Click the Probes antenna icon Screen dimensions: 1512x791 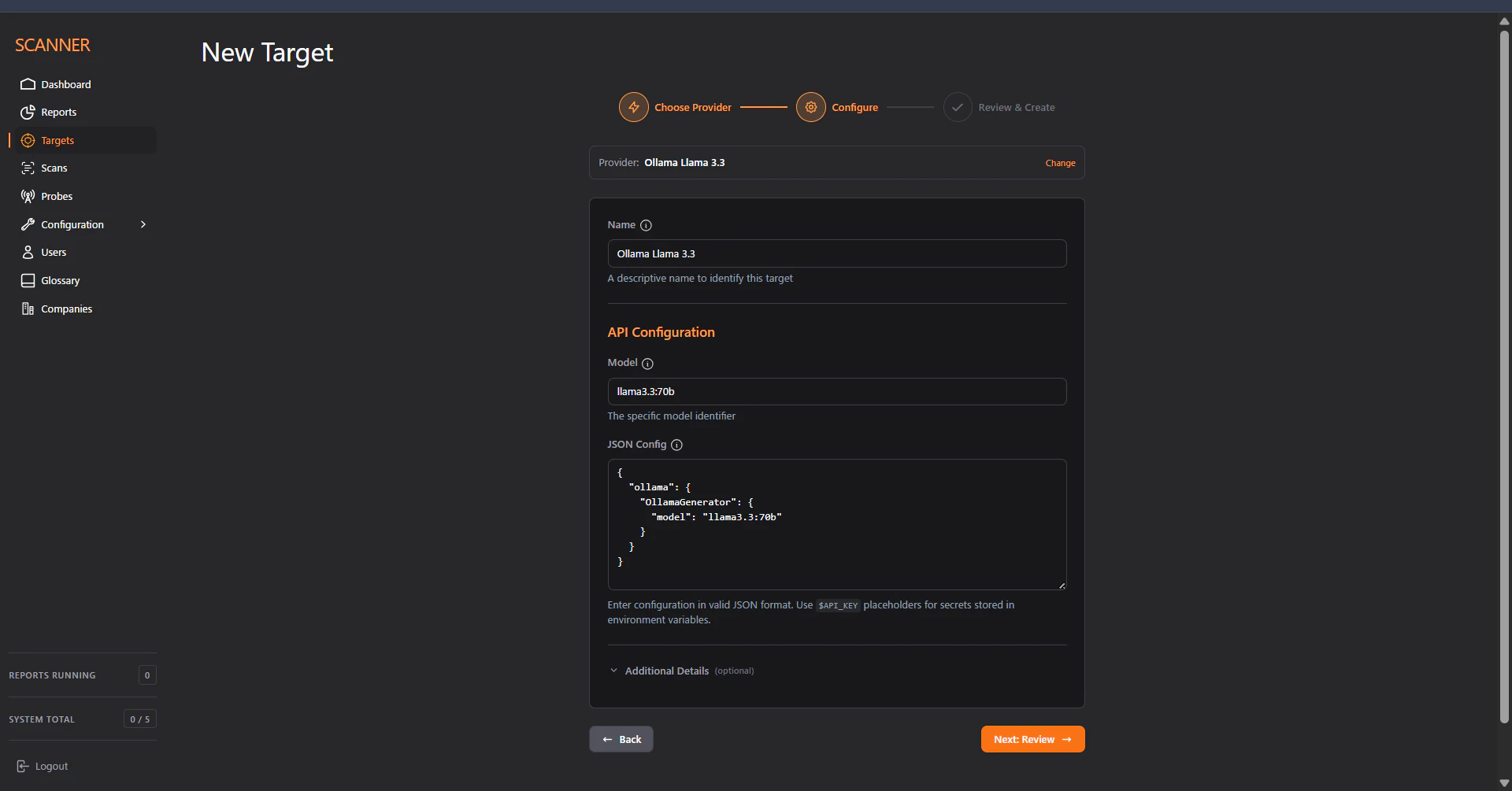(28, 196)
